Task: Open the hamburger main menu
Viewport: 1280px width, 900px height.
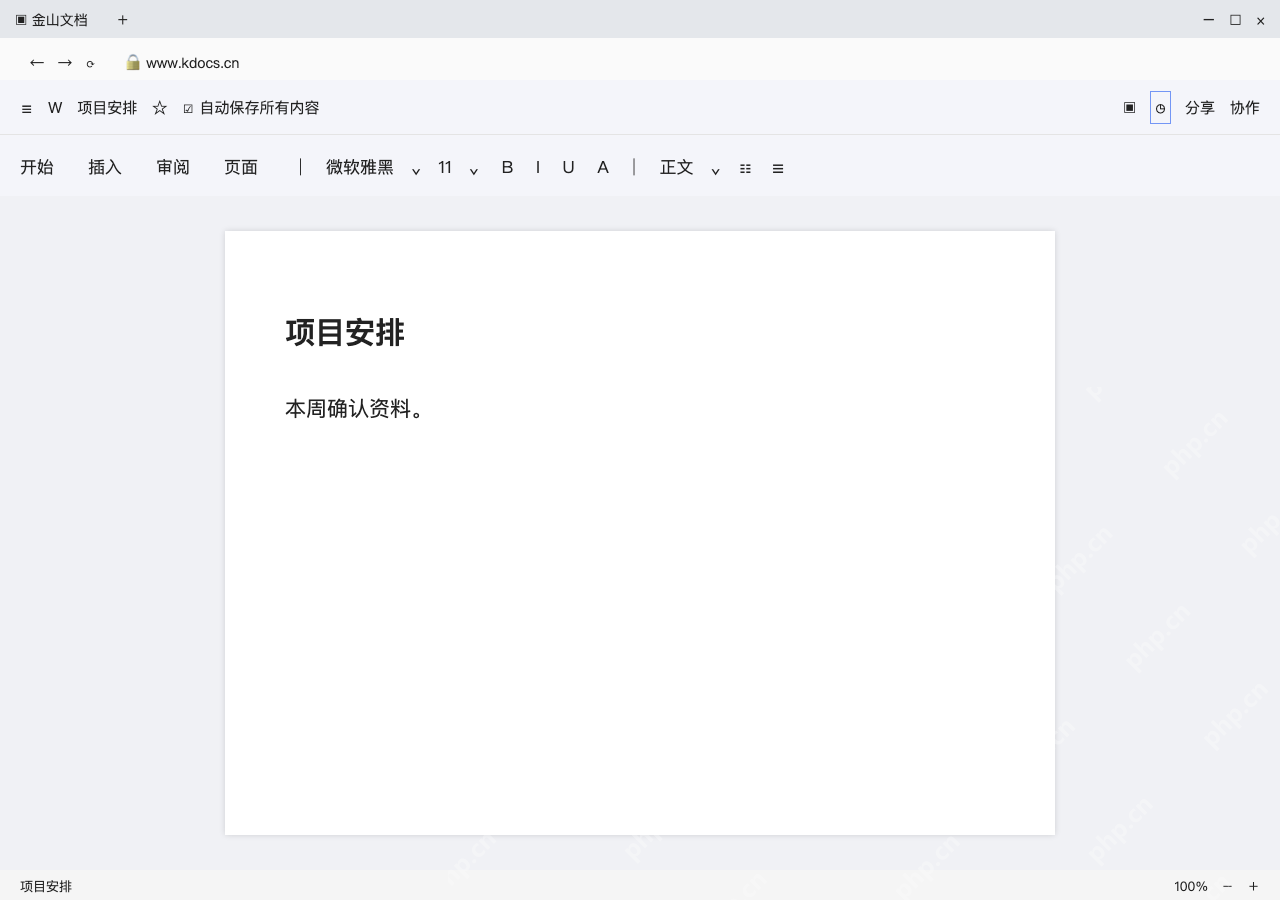Action: [x=26, y=109]
